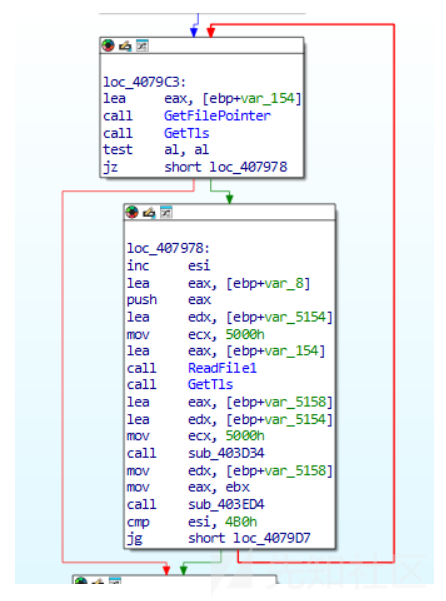This screenshot has width=446, height=601.
Task: Select the sub_403ED4 call operand
Action: point(226,504)
